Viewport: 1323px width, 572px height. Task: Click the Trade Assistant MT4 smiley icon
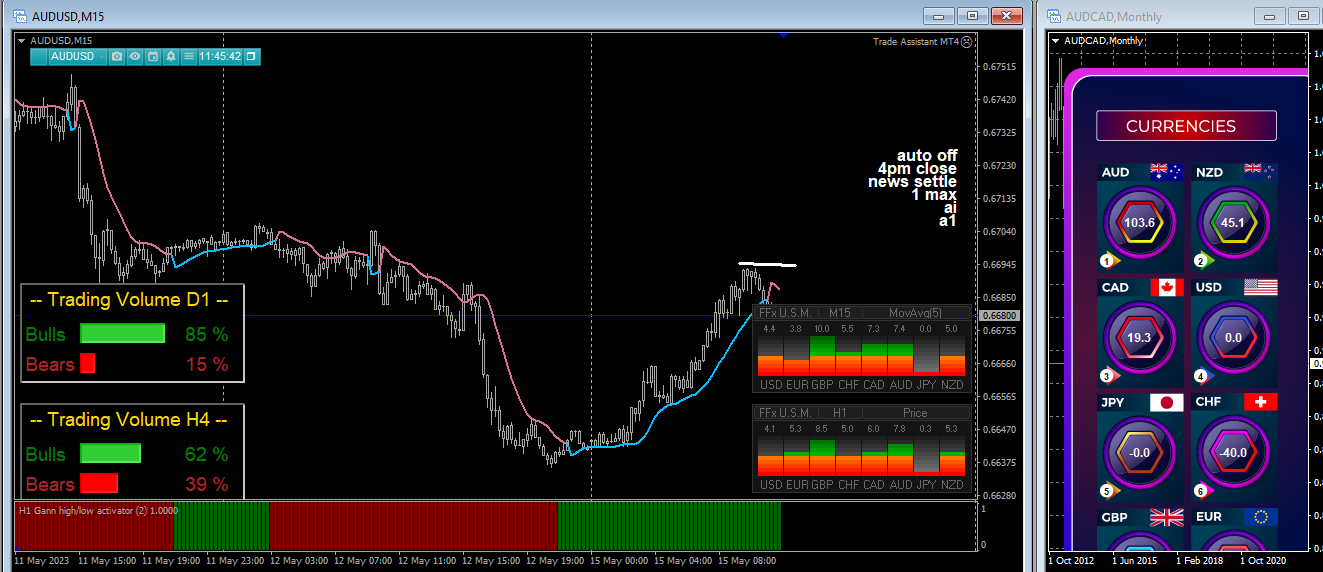pos(966,42)
